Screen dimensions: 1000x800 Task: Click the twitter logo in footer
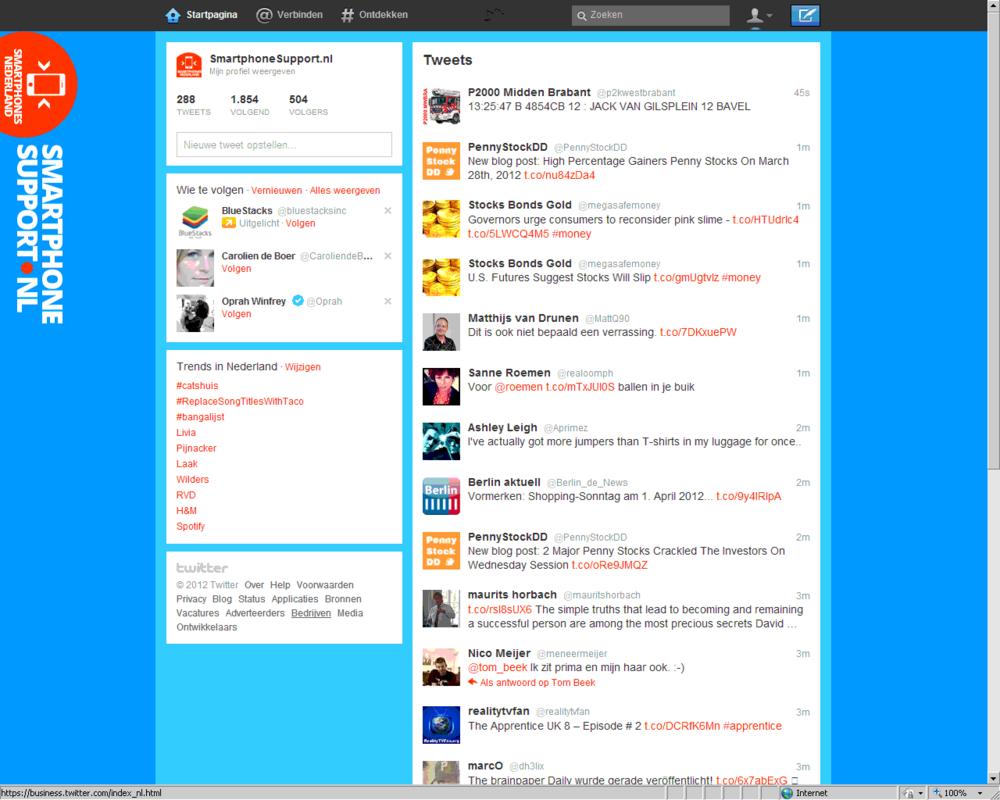pos(202,568)
